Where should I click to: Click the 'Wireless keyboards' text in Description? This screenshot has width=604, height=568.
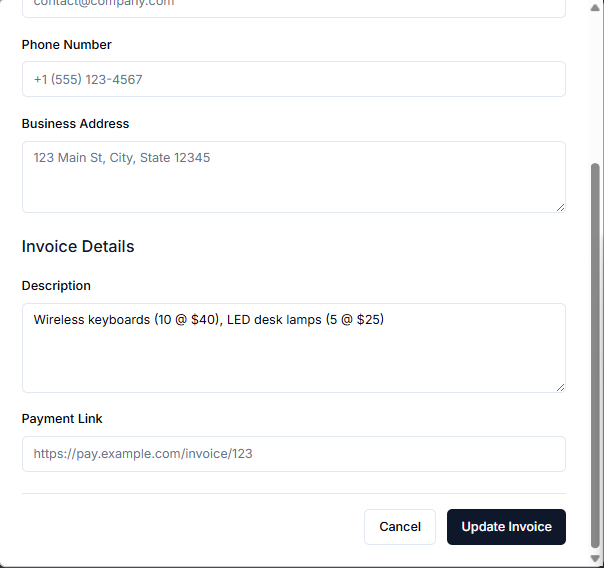(92, 320)
